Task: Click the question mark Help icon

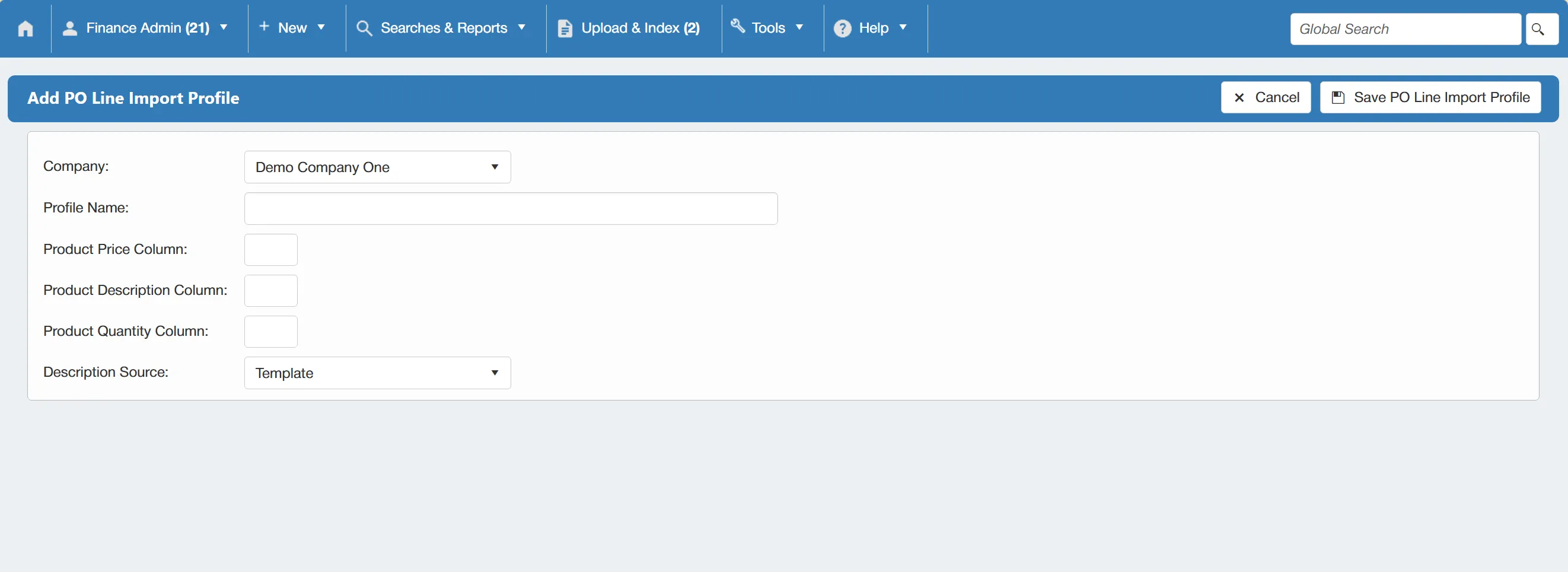Action: (x=843, y=28)
